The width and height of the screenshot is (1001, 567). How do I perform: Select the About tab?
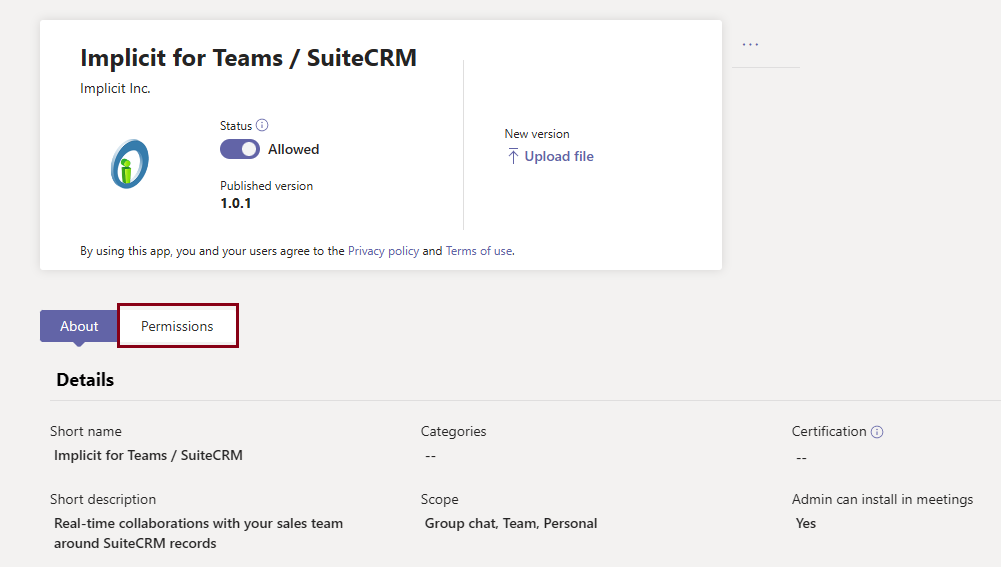(x=79, y=326)
